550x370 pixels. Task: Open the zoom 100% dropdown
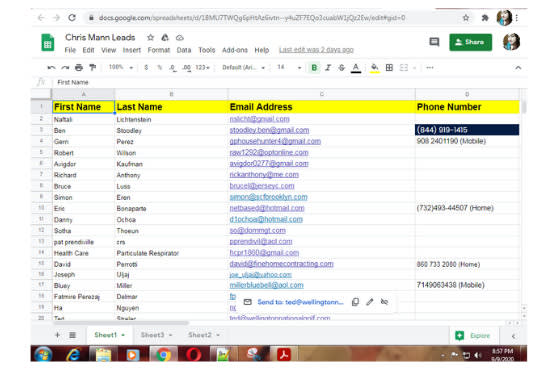pos(121,67)
